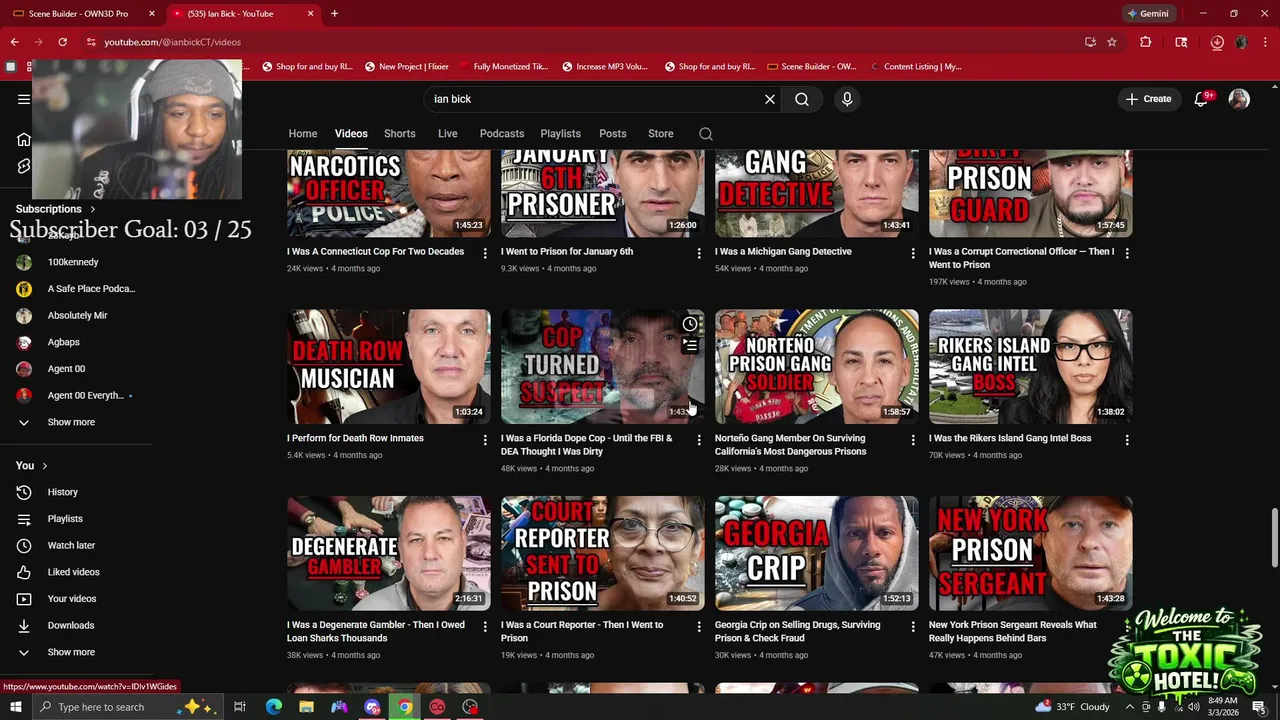Screen dimensions: 1280x720
Task: Go to the Podcasts tab
Action: 502,134
